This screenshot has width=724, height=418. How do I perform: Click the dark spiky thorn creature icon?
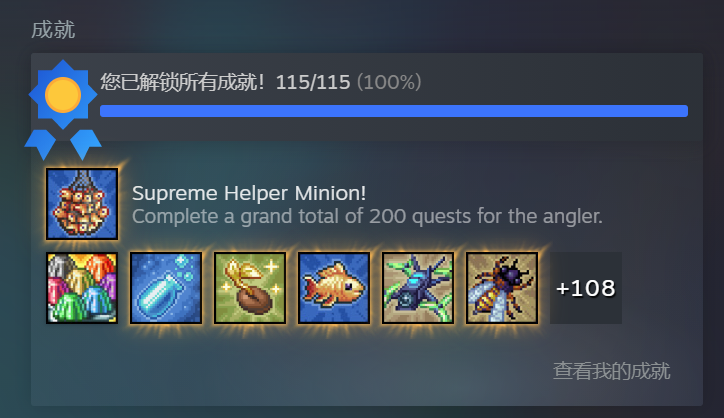418,288
